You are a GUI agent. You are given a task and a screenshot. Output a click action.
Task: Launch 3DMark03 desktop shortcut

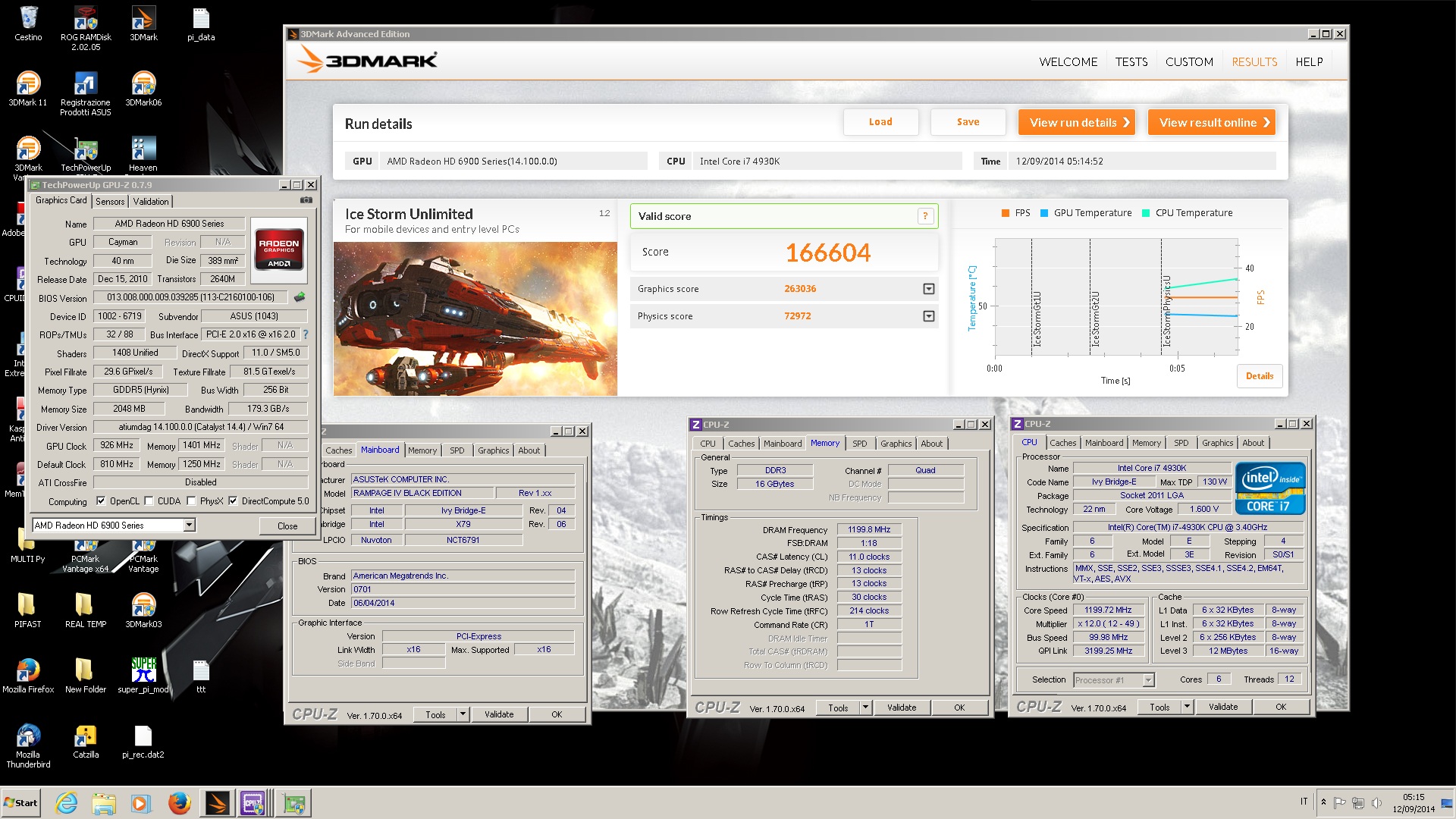tap(143, 610)
